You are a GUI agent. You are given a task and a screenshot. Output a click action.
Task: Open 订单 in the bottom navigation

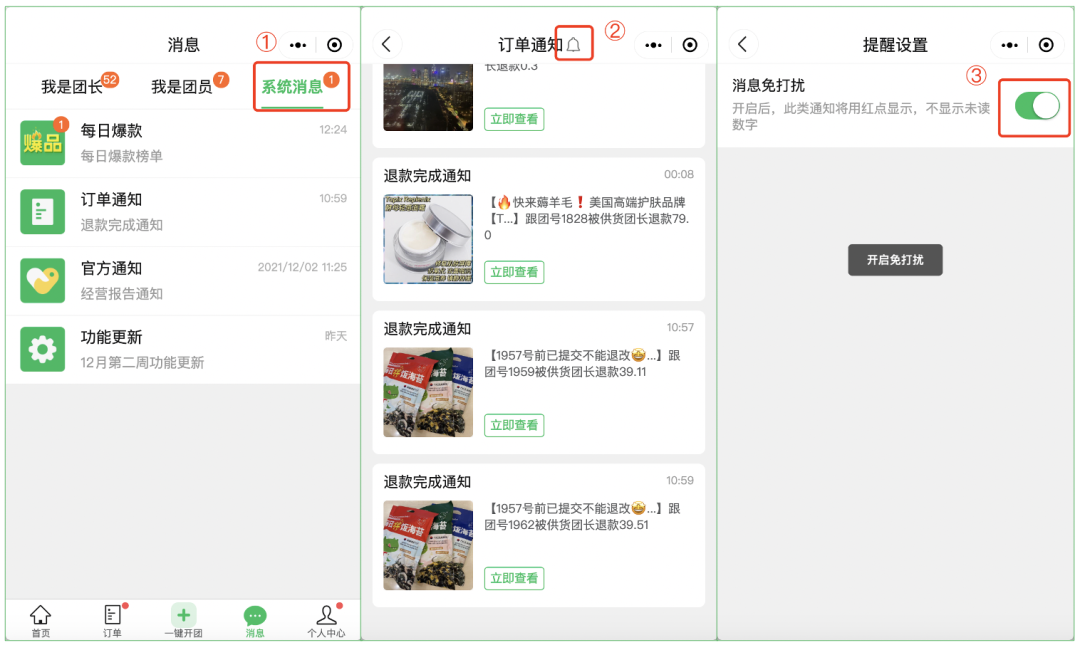[112, 620]
